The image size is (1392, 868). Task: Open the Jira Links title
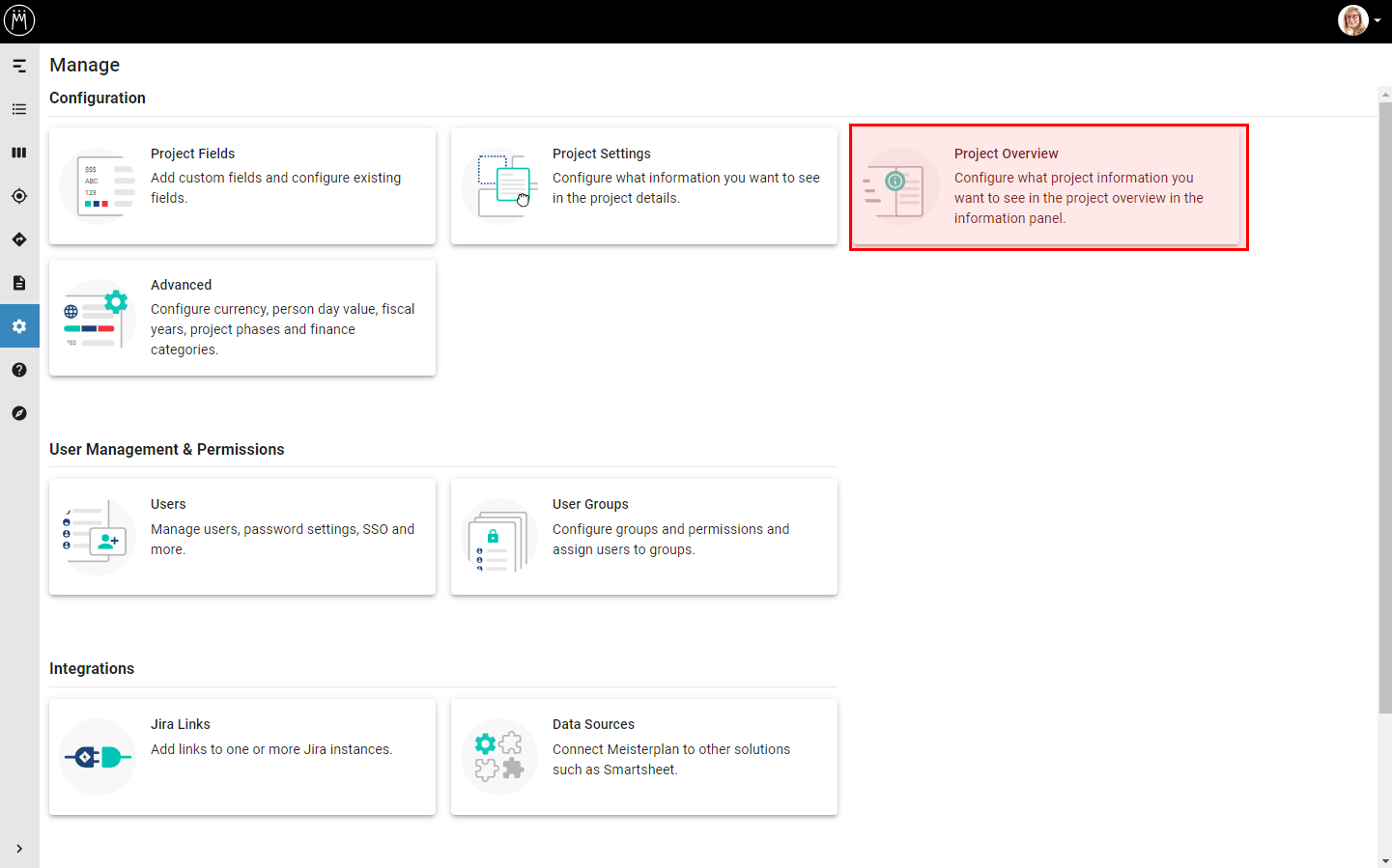tap(181, 724)
